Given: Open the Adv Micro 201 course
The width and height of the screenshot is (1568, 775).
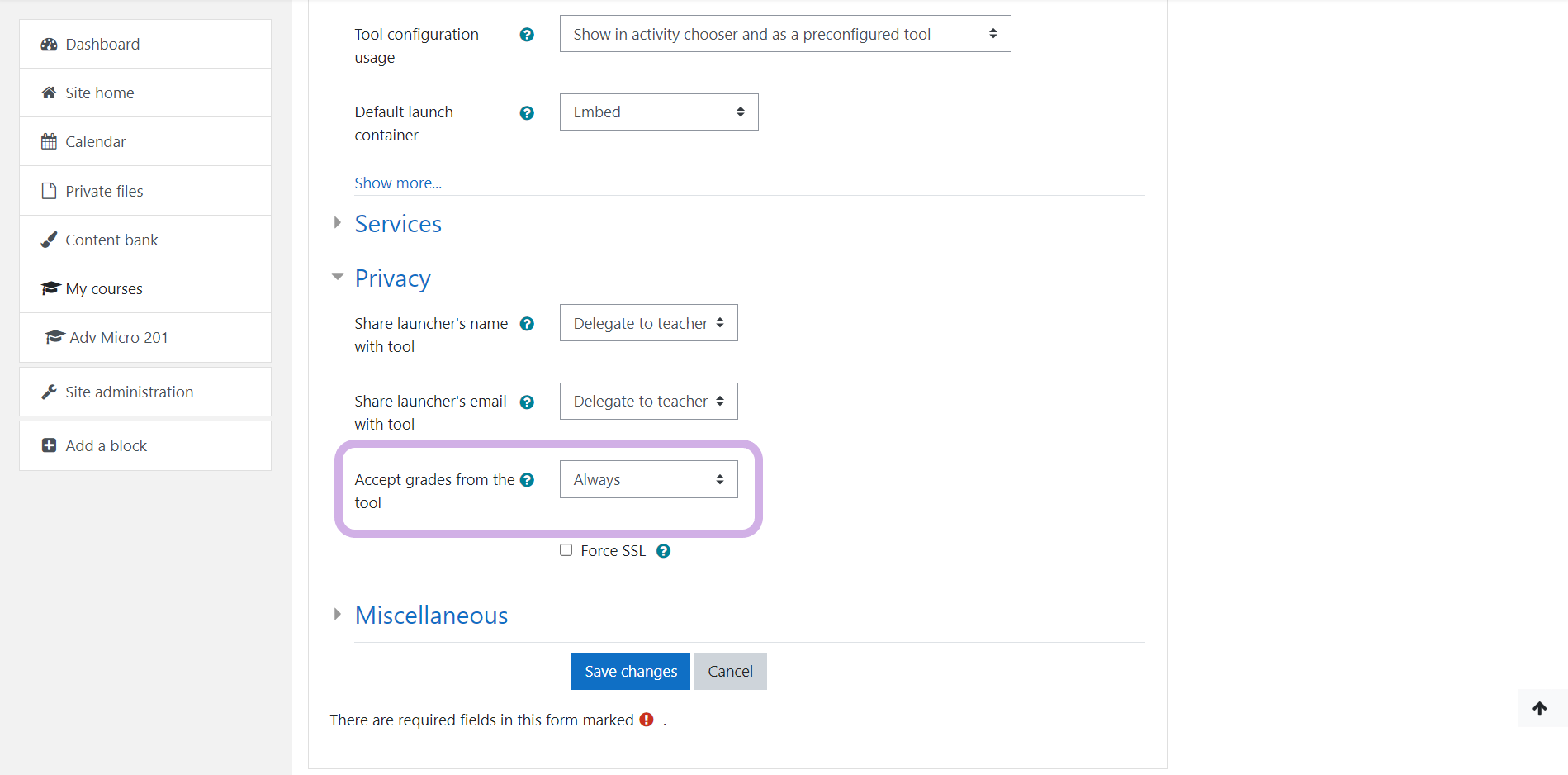Looking at the screenshot, I should pyautogui.click(x=119, y=337).
